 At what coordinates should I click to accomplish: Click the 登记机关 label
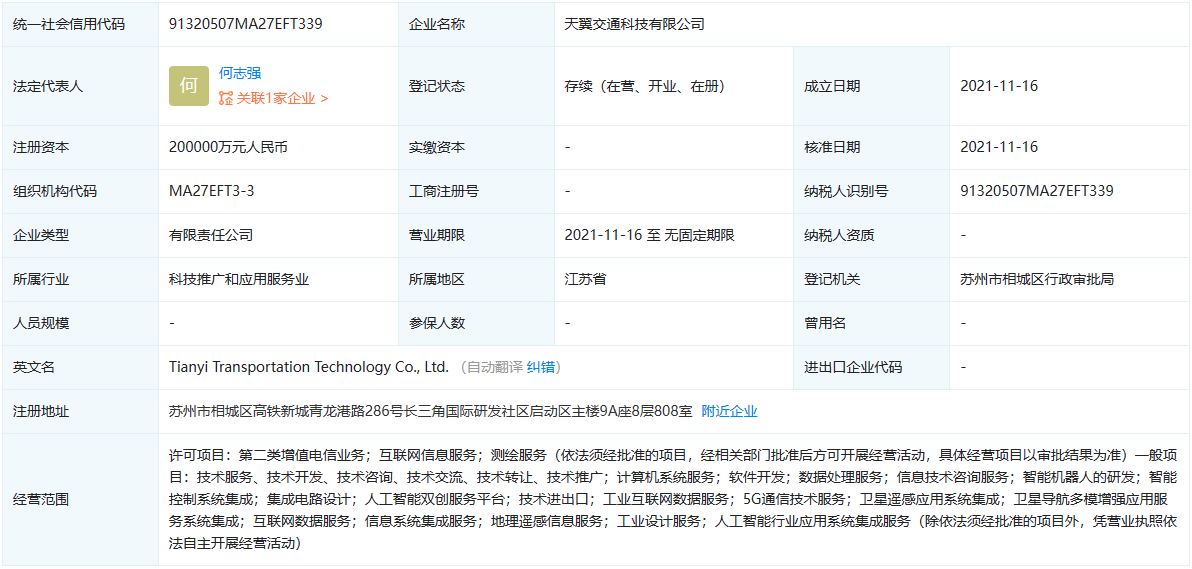click(832, 279)
